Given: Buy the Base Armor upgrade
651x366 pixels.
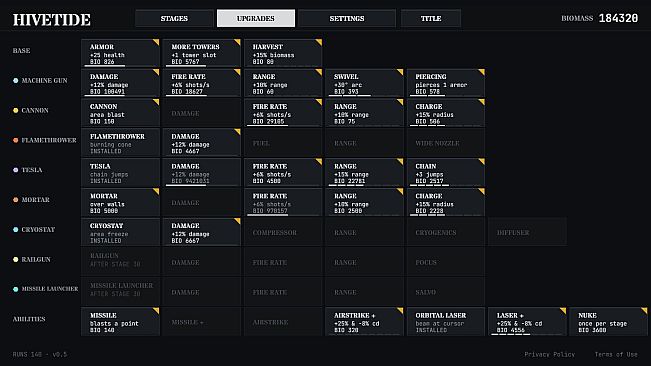Looking at the screenshot, I should pos(120,53).
